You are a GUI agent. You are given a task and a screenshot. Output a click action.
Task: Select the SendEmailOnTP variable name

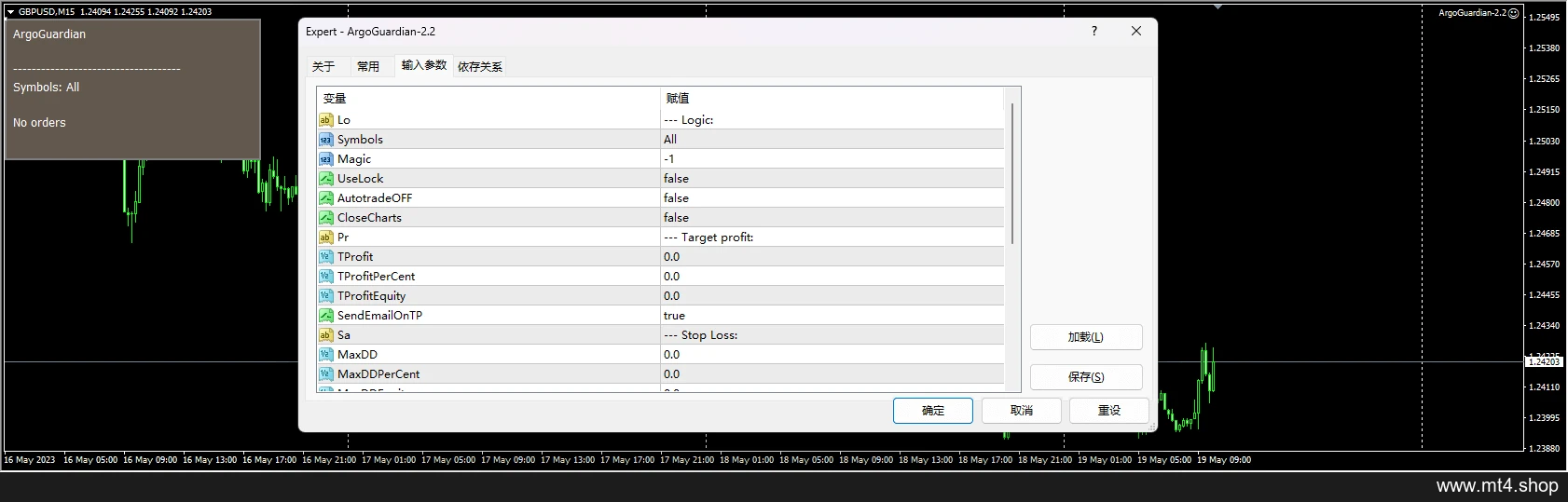click(x=380, y=316)
